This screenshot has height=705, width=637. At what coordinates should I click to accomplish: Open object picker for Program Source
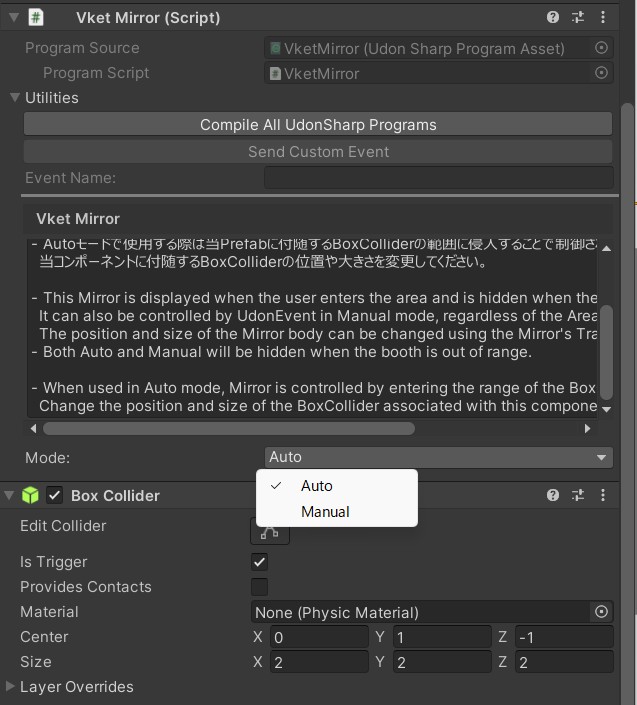[x=601, y=48]
